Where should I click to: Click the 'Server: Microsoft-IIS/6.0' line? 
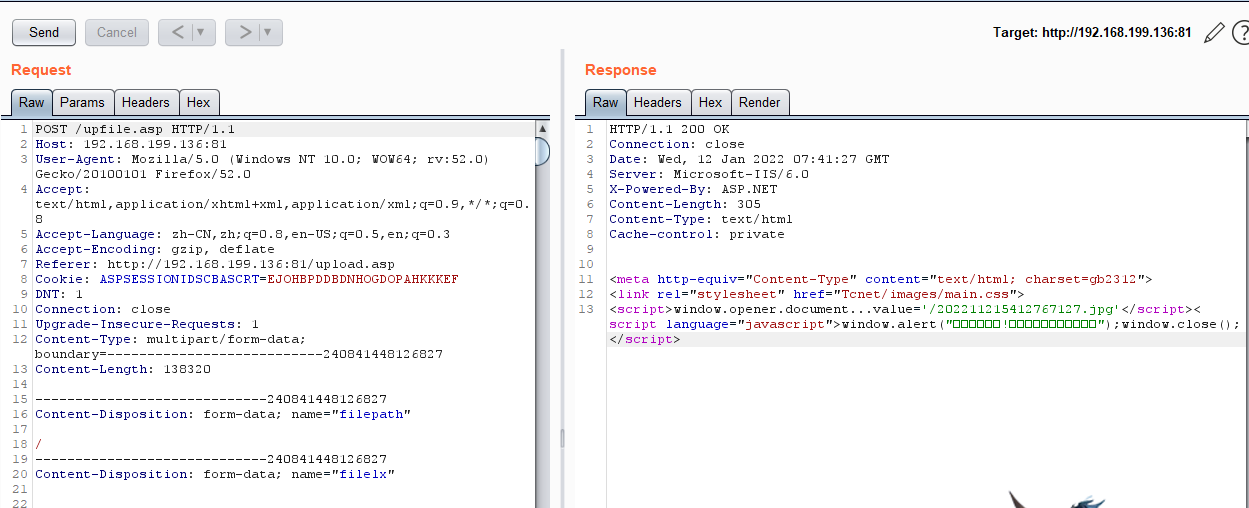click(x=709, y=174)
